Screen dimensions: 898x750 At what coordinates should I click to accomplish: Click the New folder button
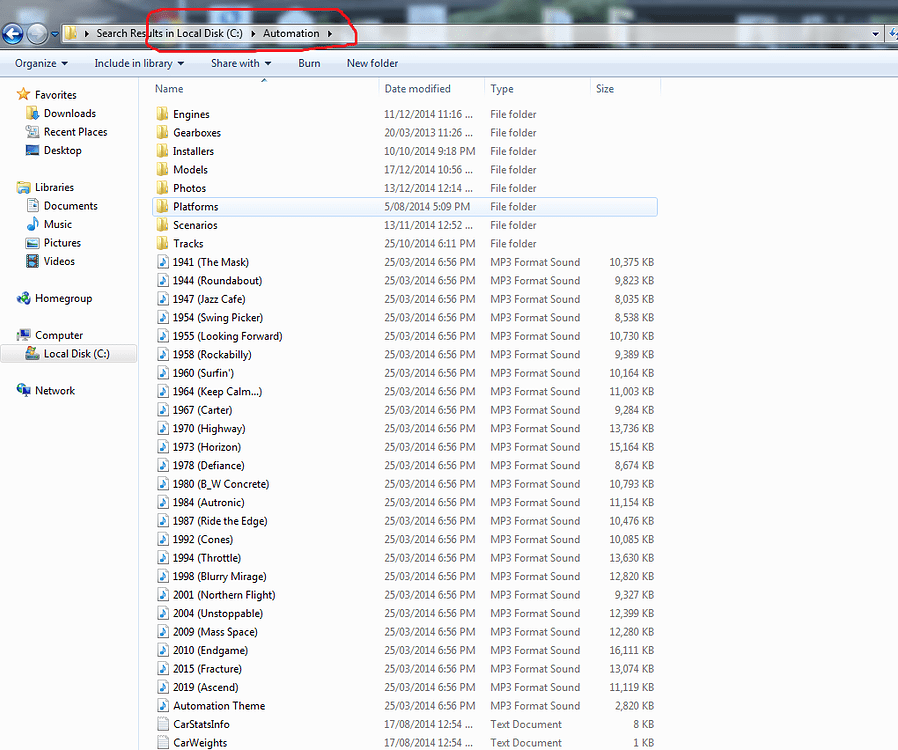[372, 63]
